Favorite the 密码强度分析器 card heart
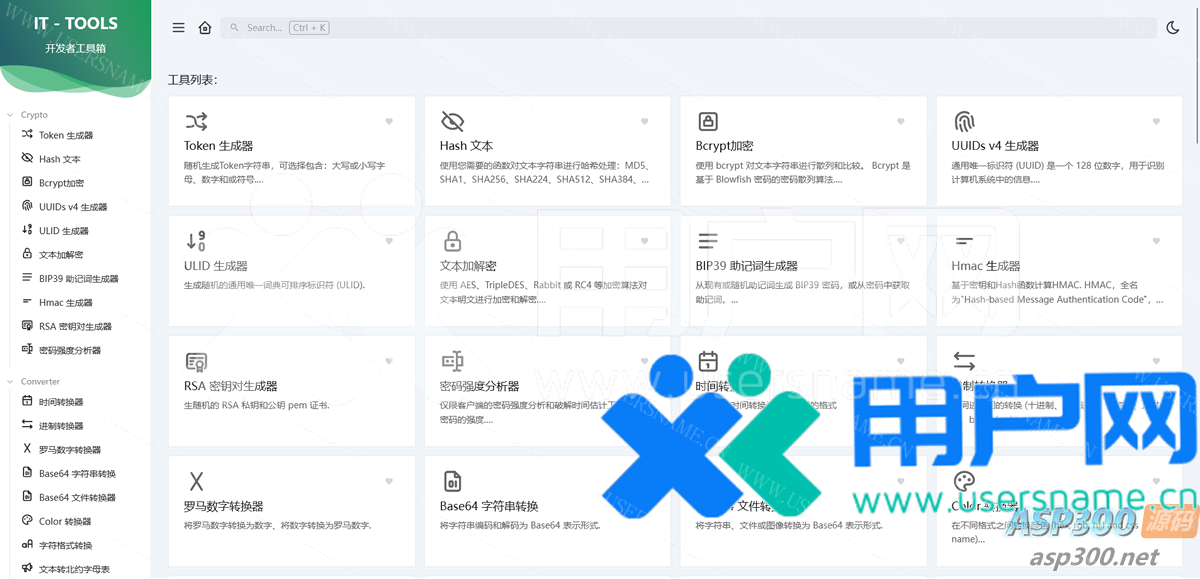 [x=645, y=361]
